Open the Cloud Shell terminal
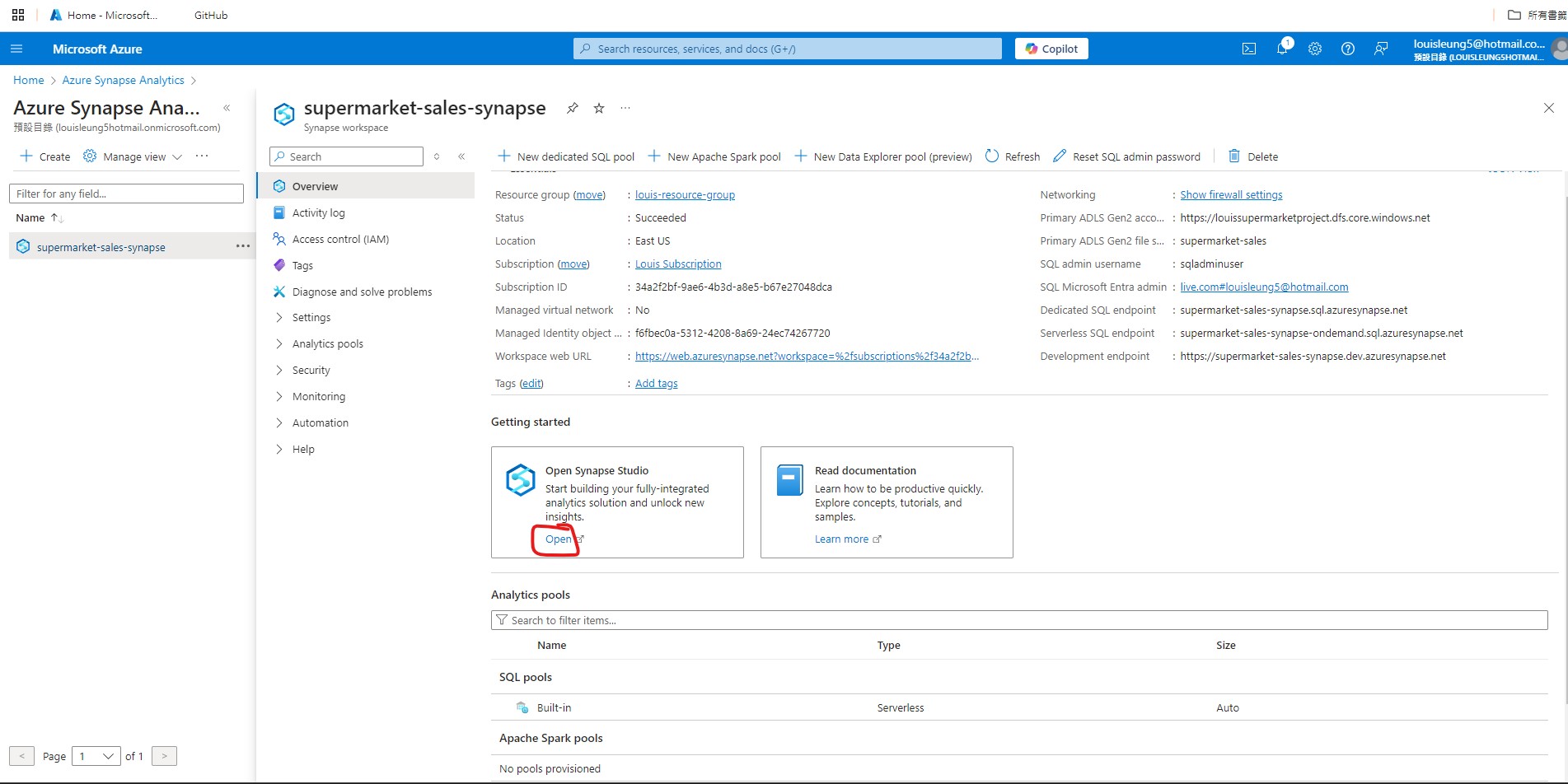Viewport: 1568px width, 784px height. coord(1248,49)
